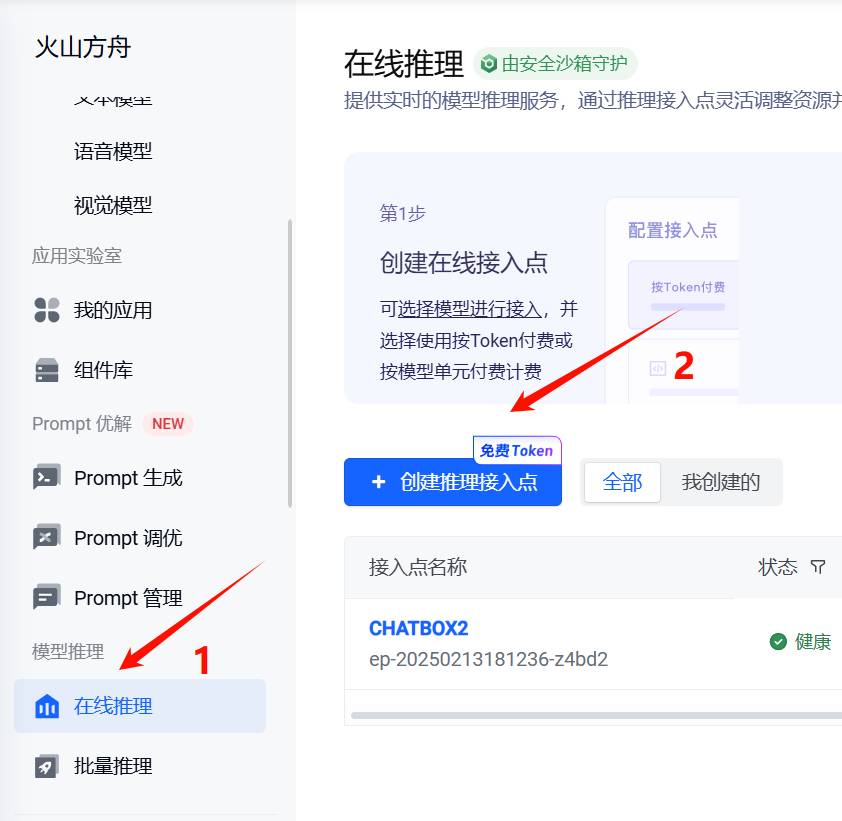Open Prompt 生成 page
This screenshot has width=842, height=821.
[128, 477]
